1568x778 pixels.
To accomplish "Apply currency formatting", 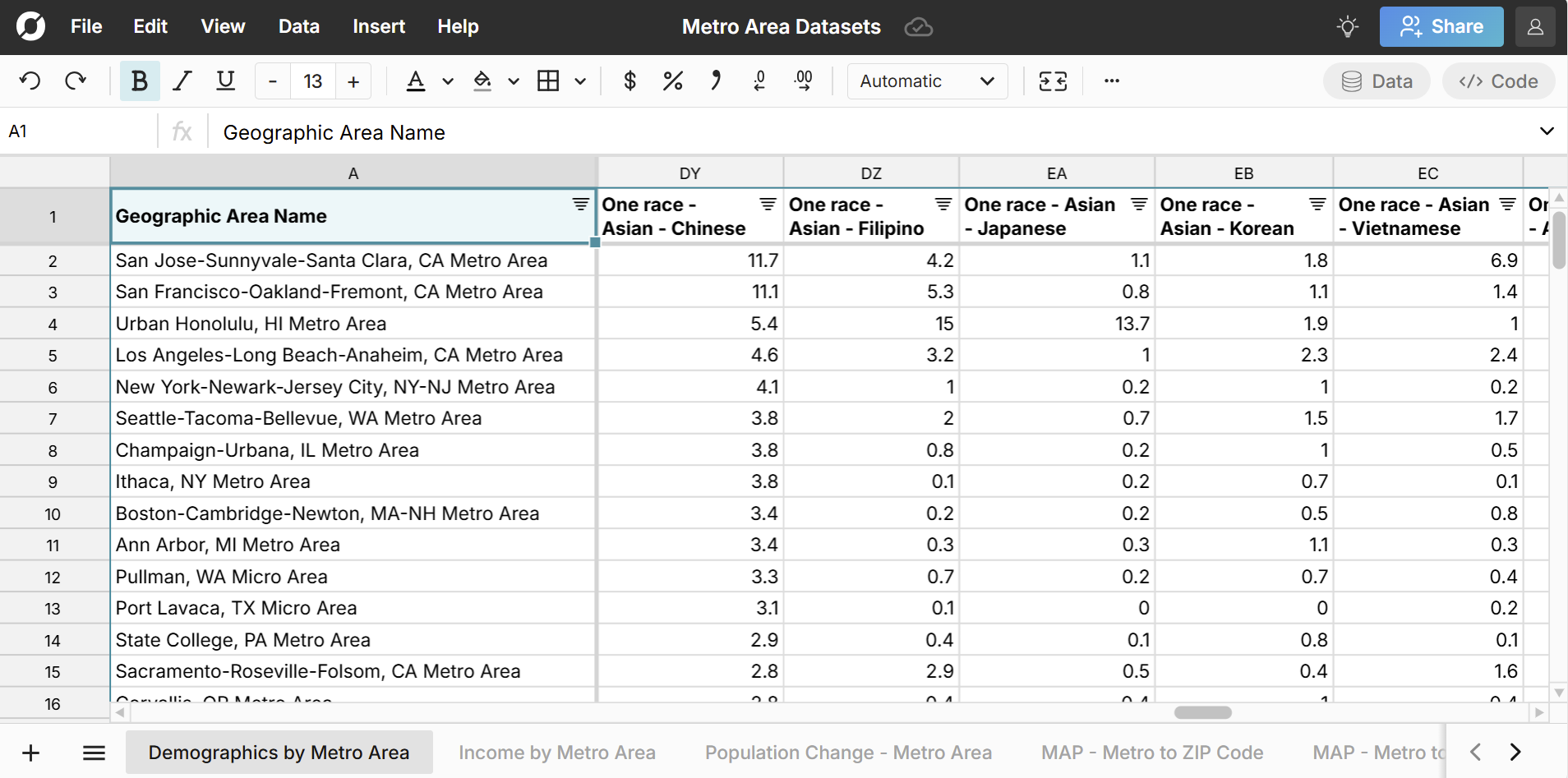I will [x=630, y=81].
